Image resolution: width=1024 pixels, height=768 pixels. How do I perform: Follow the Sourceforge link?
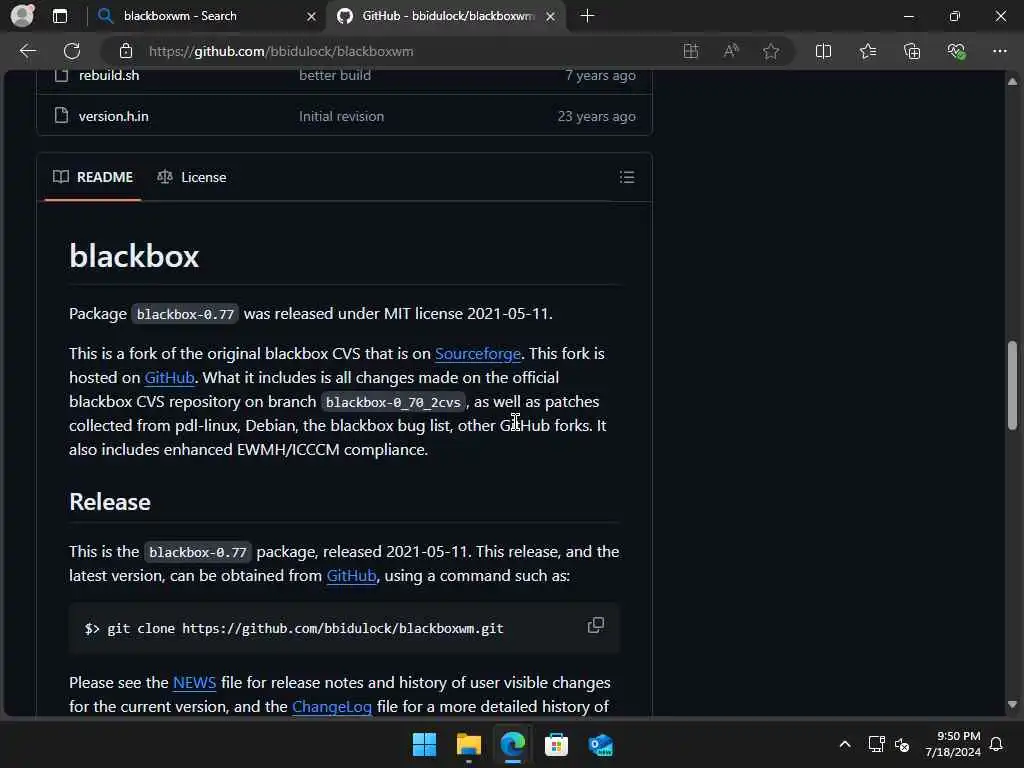click(478, 353)
